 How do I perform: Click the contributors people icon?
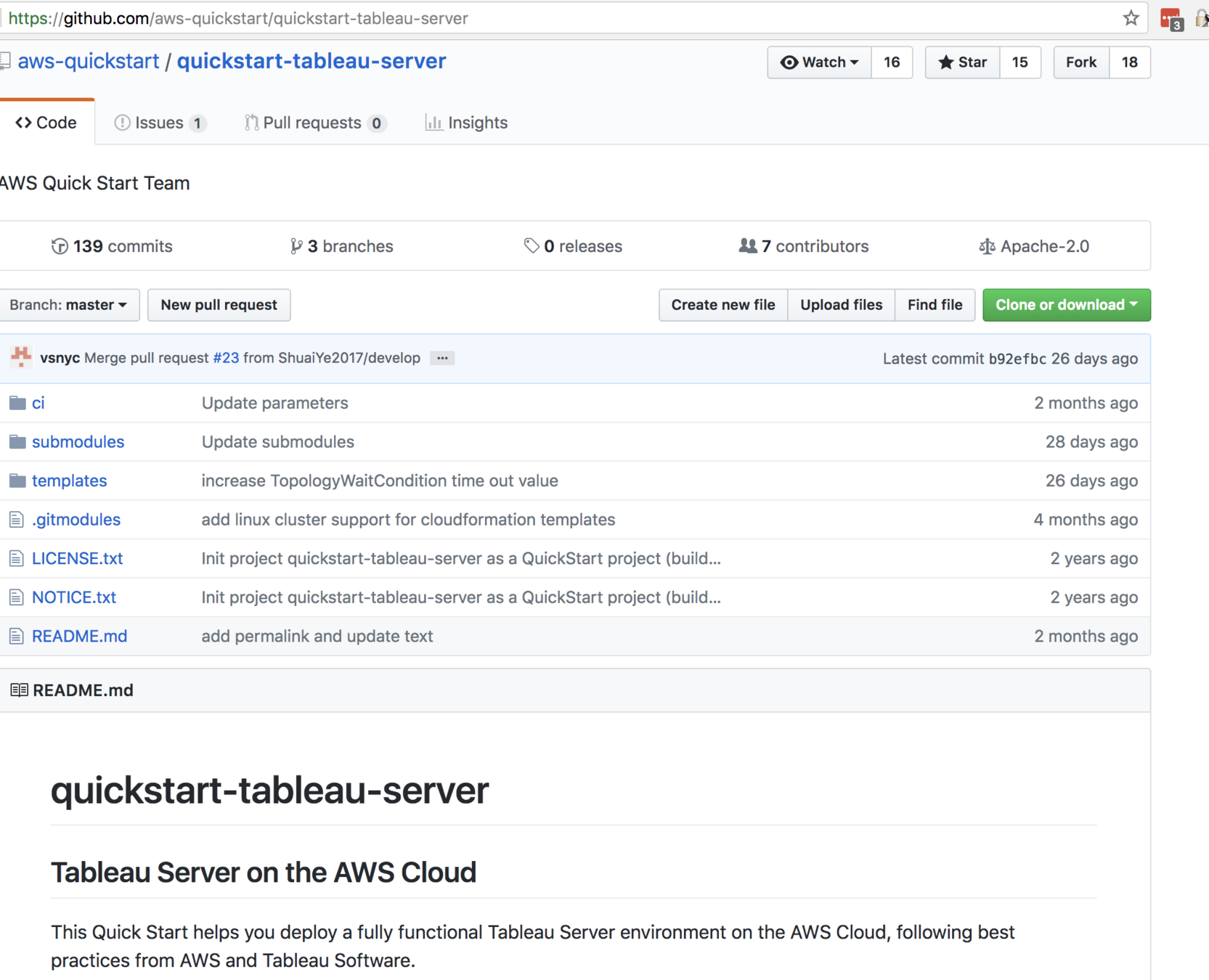tap(747, 246)
